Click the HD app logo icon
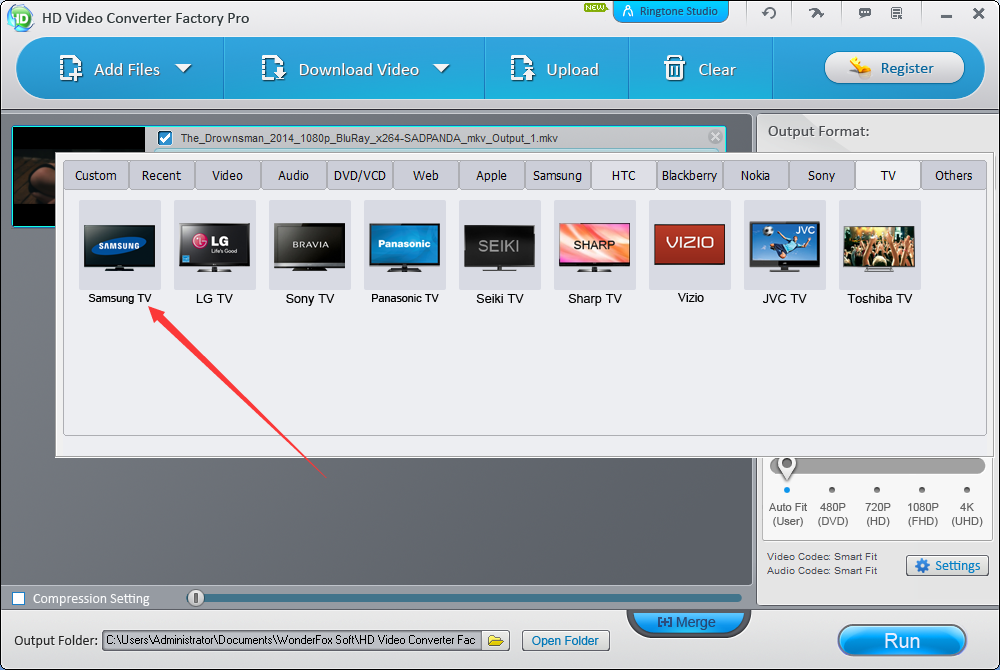 pyautogui.click(x=20, y=18)
